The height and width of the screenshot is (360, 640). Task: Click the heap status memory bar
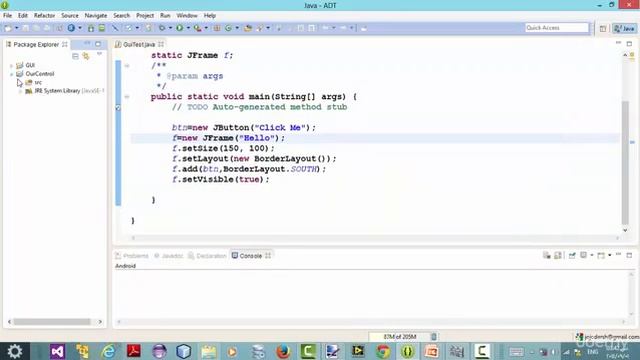click(400, 337)
